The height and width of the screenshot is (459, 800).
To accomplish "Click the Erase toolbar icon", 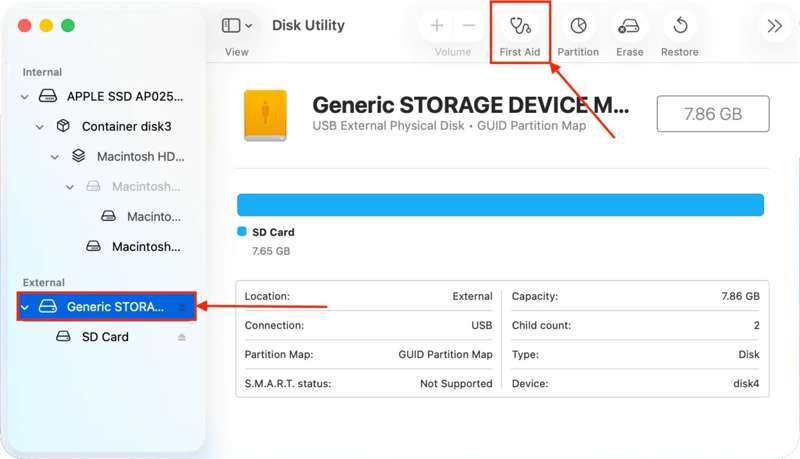I will (629, 27).
